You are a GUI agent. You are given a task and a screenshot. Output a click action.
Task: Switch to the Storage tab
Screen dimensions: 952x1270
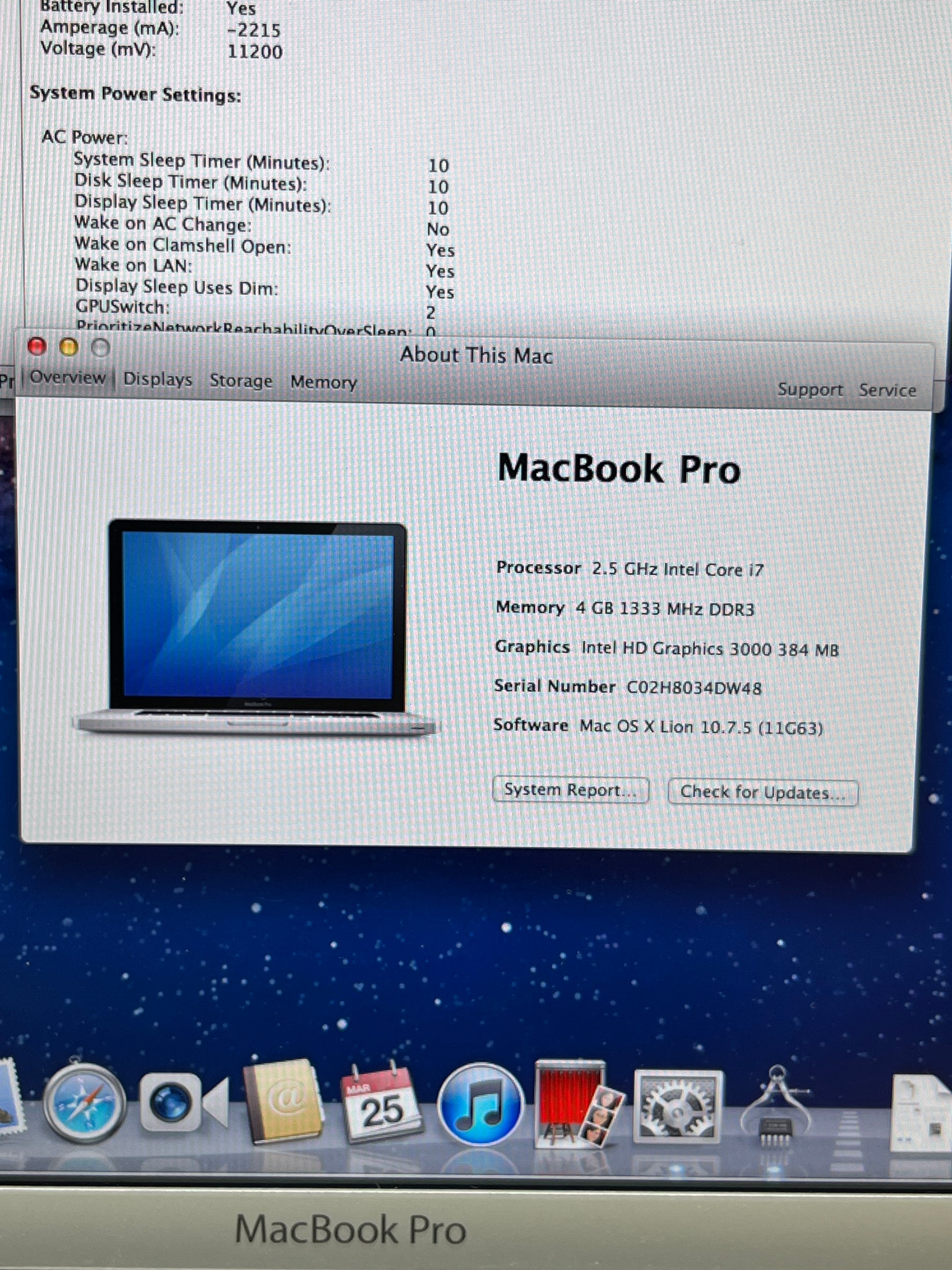pyautogui.click(x=241, y=381)
